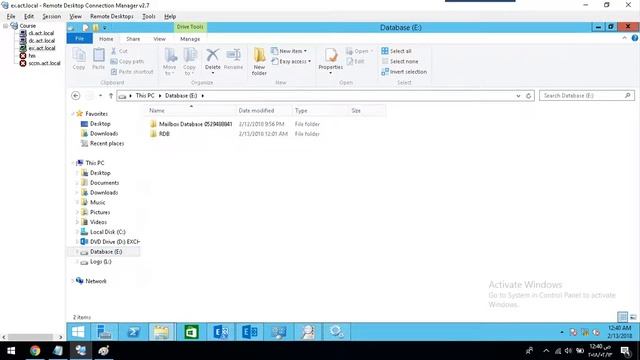Switch to the large icons view
This screenshot has height=360, width=640.
[633, 317]
